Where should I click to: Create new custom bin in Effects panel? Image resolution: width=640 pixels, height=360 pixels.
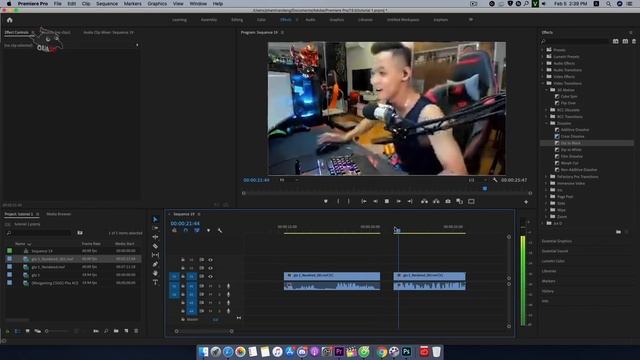click(618, 232)
